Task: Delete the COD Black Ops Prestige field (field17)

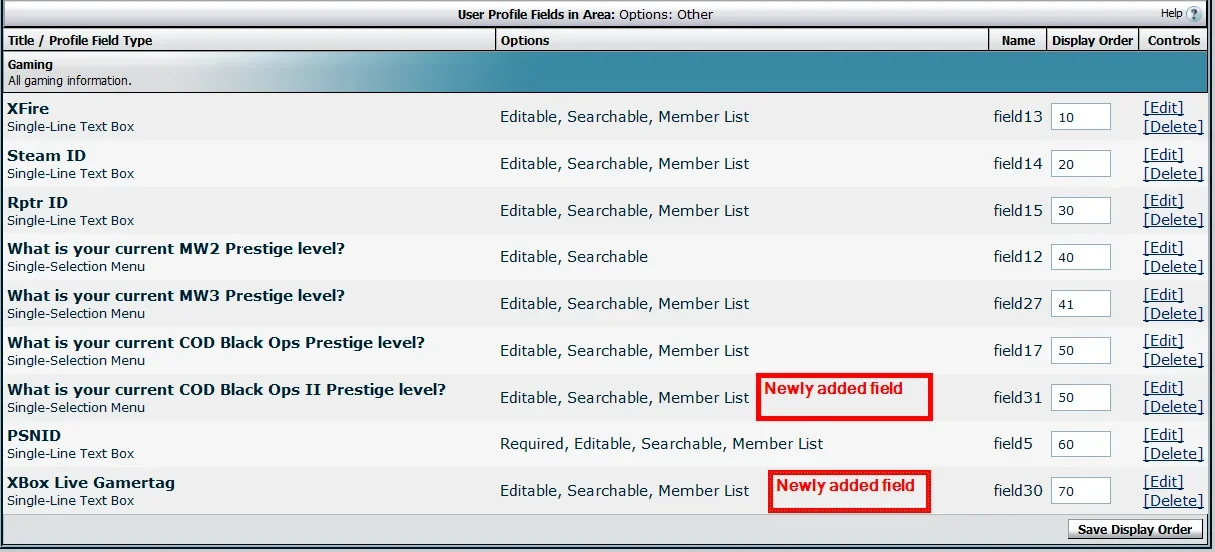Action: point(1173,360)
